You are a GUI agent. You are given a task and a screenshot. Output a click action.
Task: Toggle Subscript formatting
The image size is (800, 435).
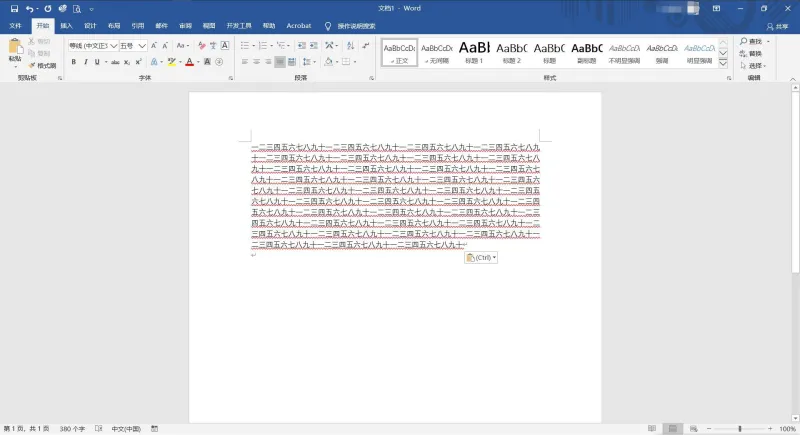[127, 62]
